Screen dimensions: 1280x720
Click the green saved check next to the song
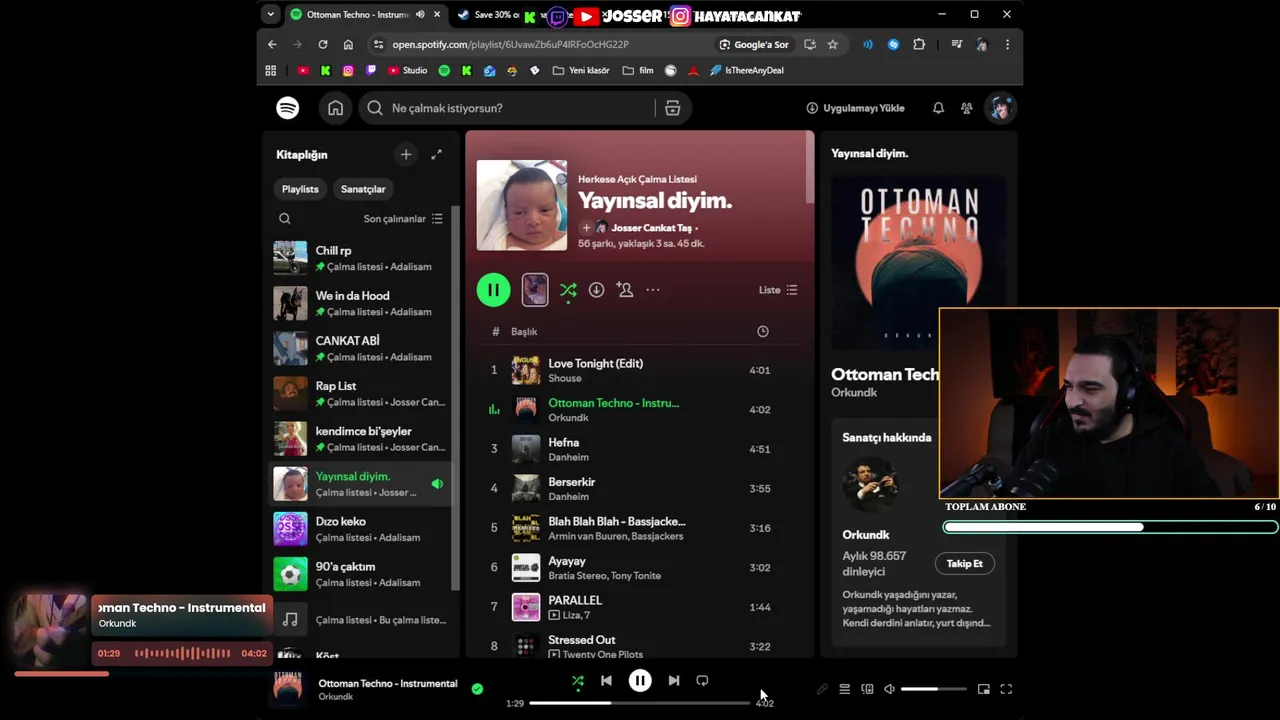point(477,688)
